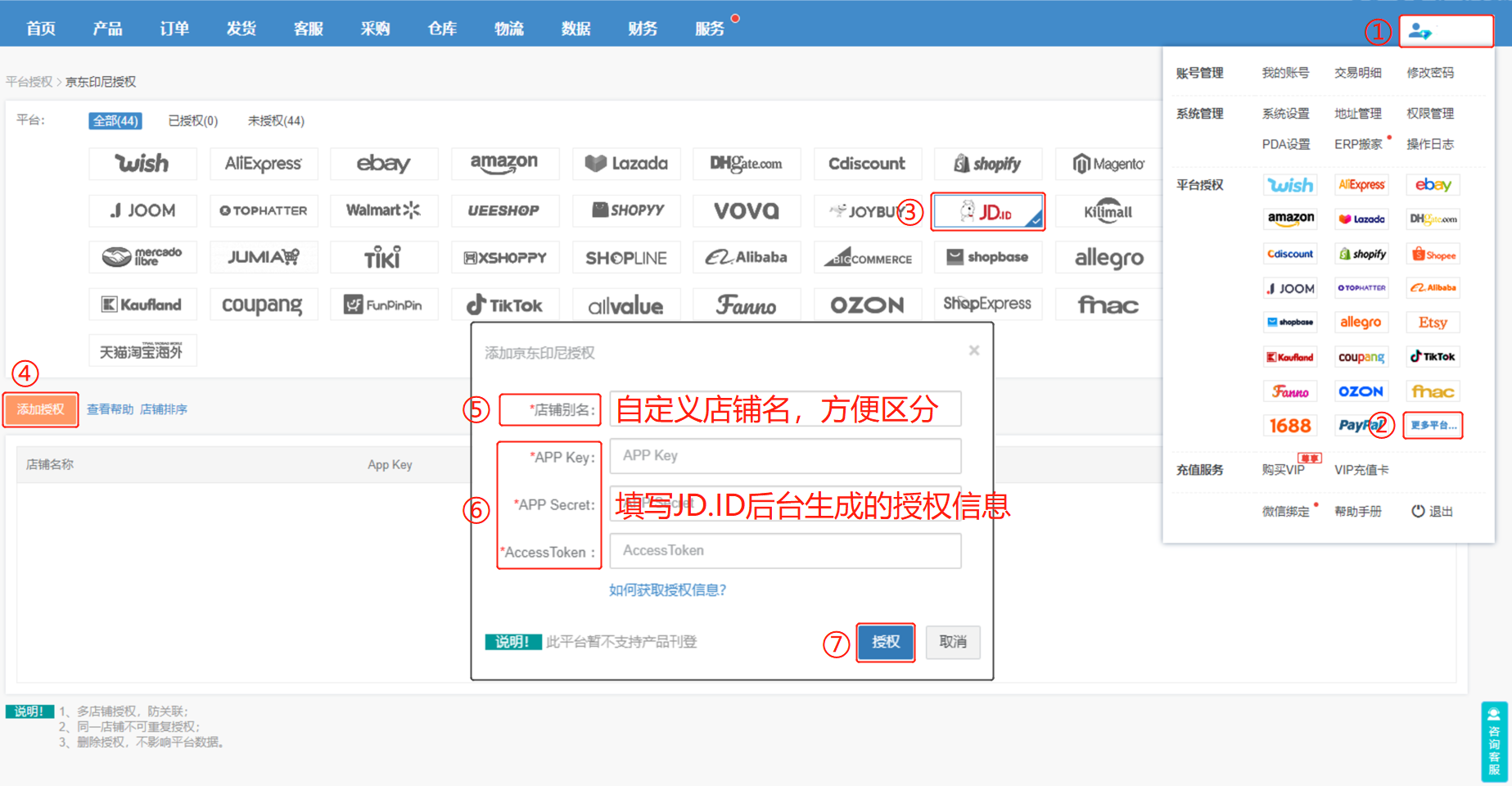
Task: Open the 服务 menu
Action: tap(710, 29)
